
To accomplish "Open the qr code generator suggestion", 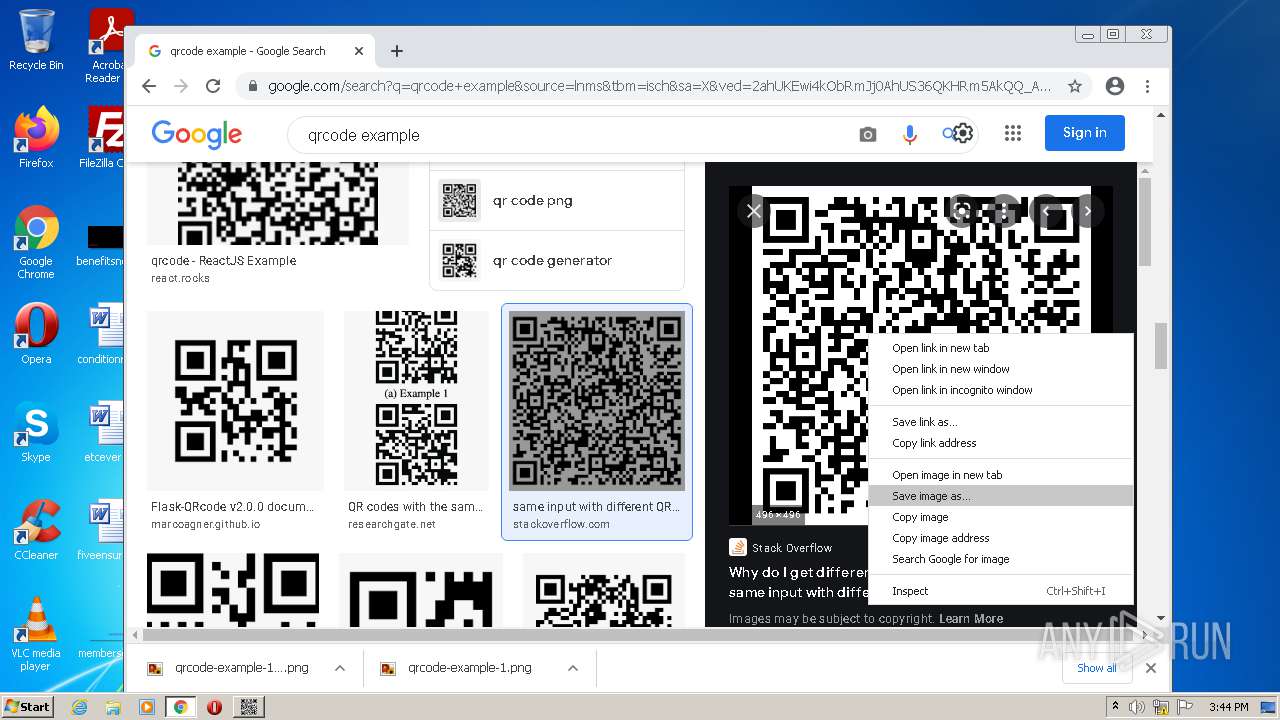I will (x=557, y=260).
